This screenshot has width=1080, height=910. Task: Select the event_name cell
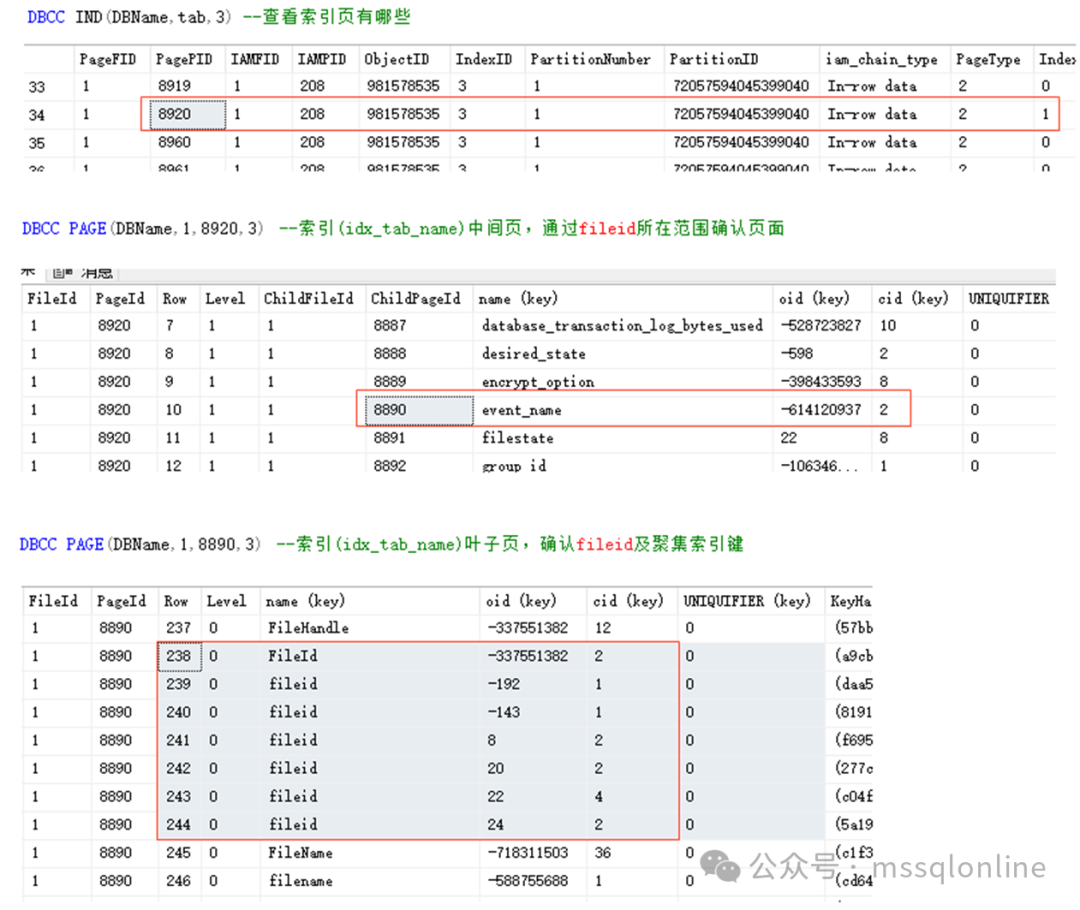(x=521, y=410)
